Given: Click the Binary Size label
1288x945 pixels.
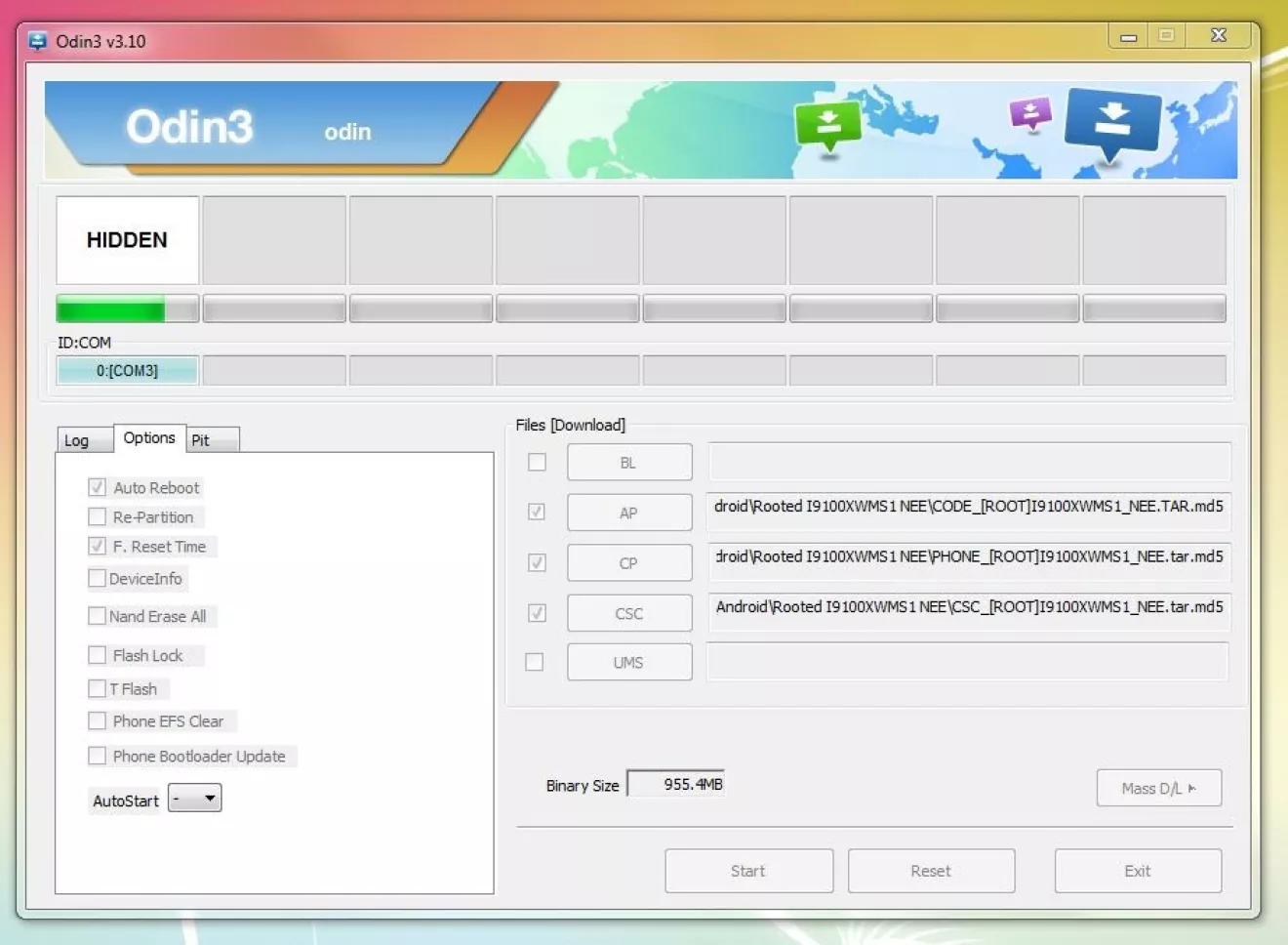Looking at the screenshot, I should pos(583,786).
